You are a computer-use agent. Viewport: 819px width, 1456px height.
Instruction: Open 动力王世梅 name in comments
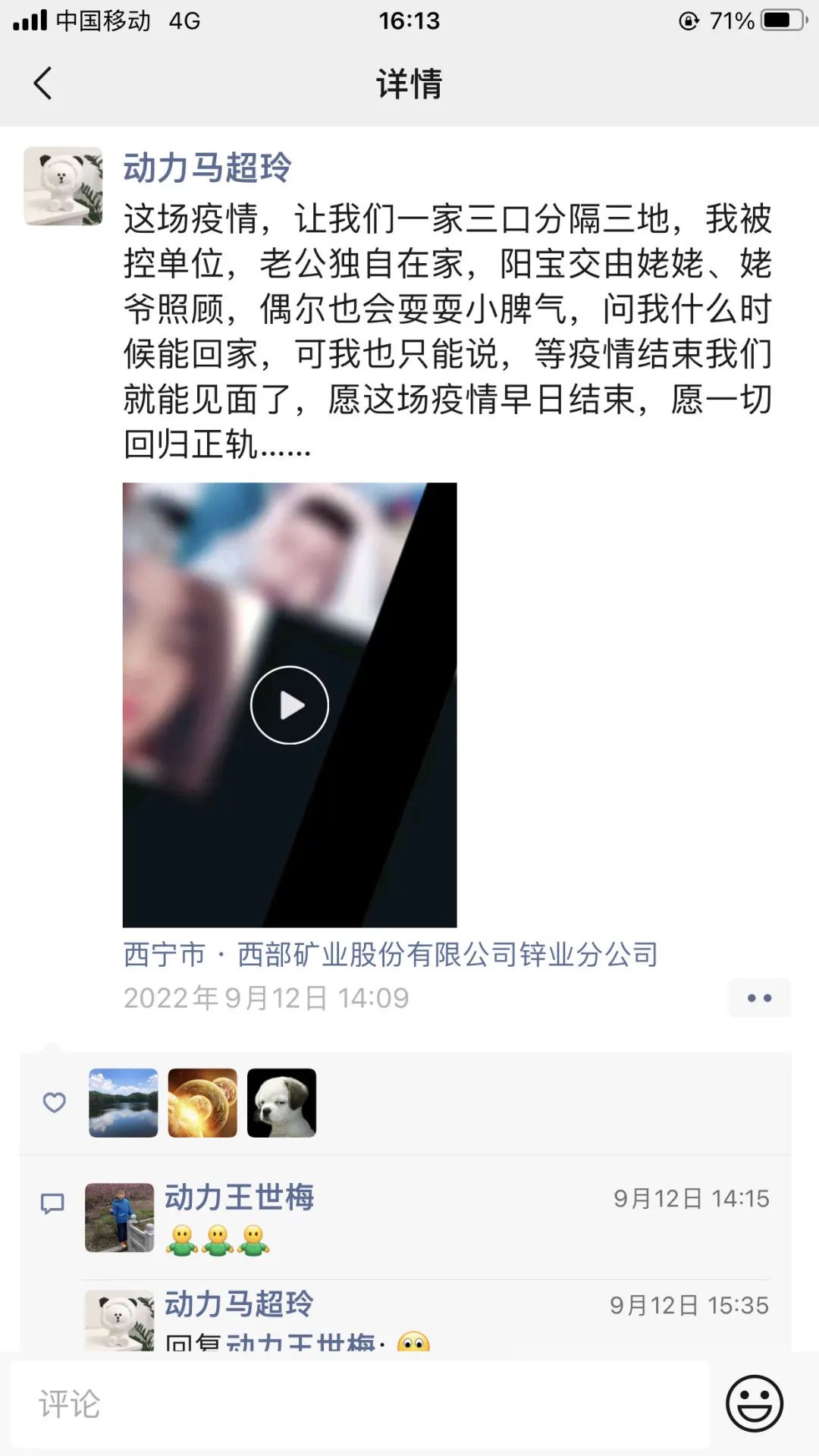pos(240,1197)
